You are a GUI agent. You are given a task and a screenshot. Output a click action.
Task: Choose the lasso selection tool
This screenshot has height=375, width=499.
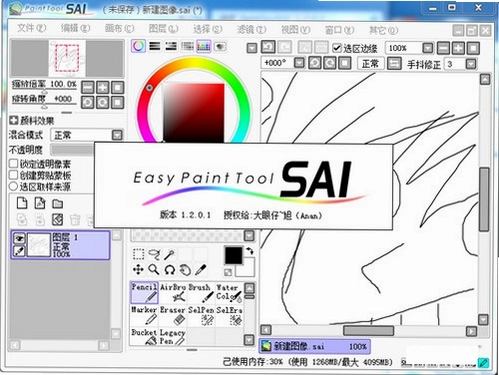(154, 254)
